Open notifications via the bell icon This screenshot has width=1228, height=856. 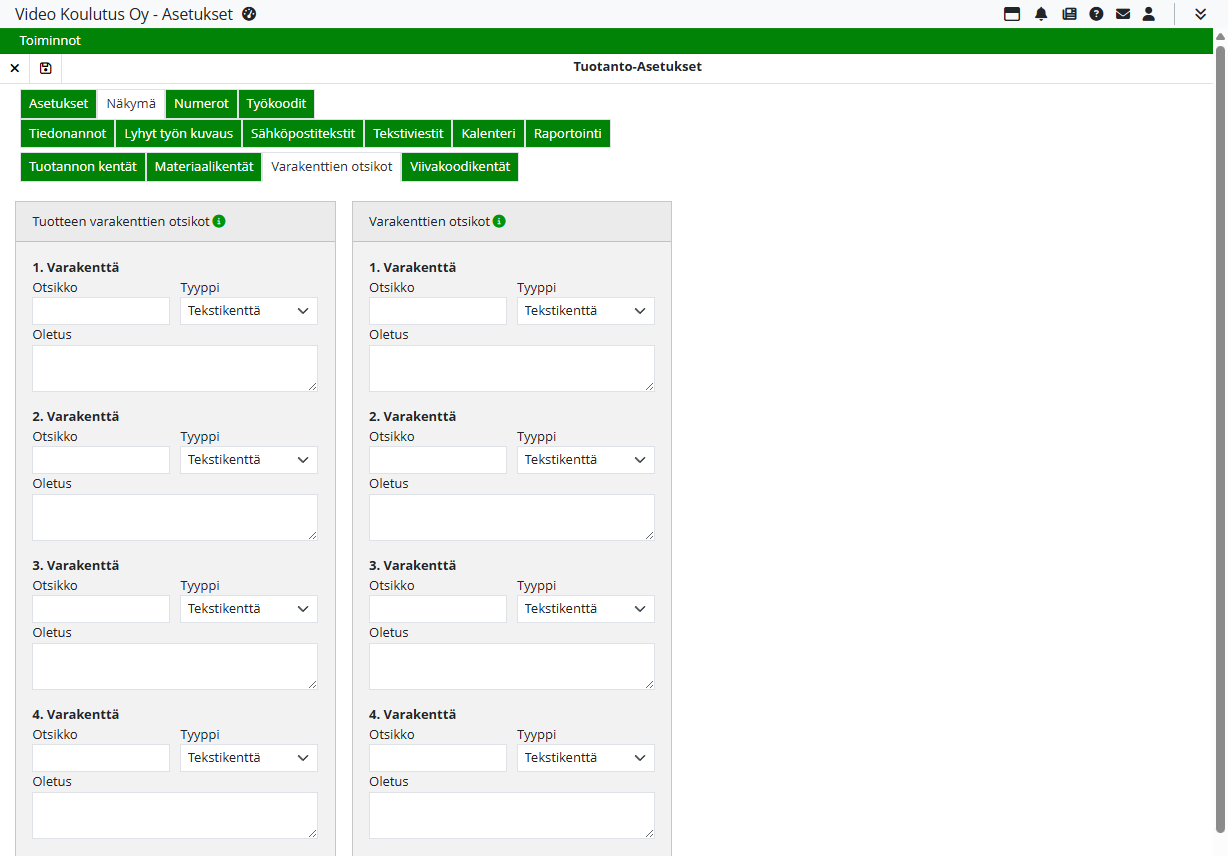pos(1041,14)
